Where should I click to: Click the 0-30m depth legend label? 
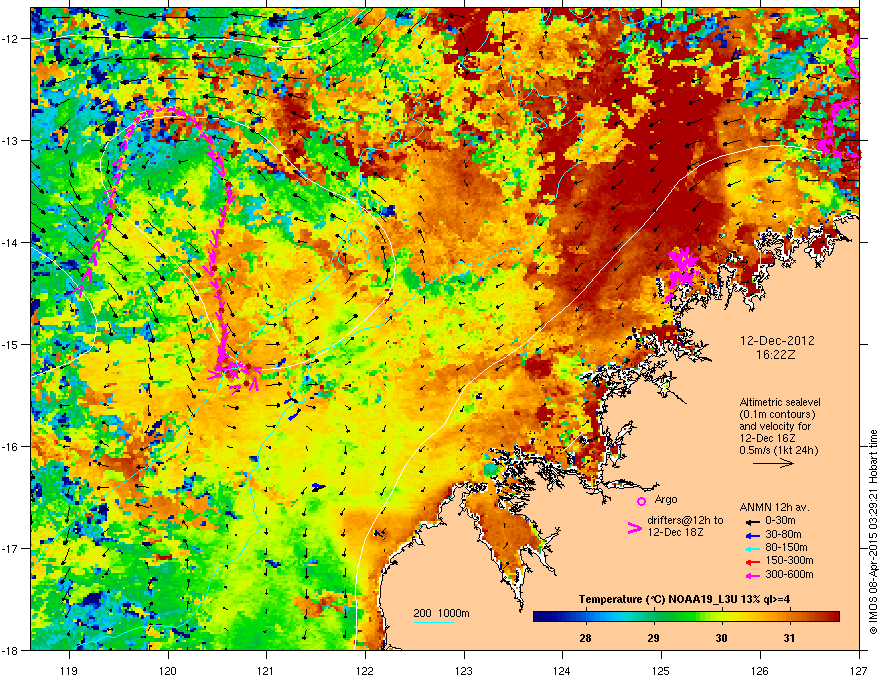(x=781, y=521)
